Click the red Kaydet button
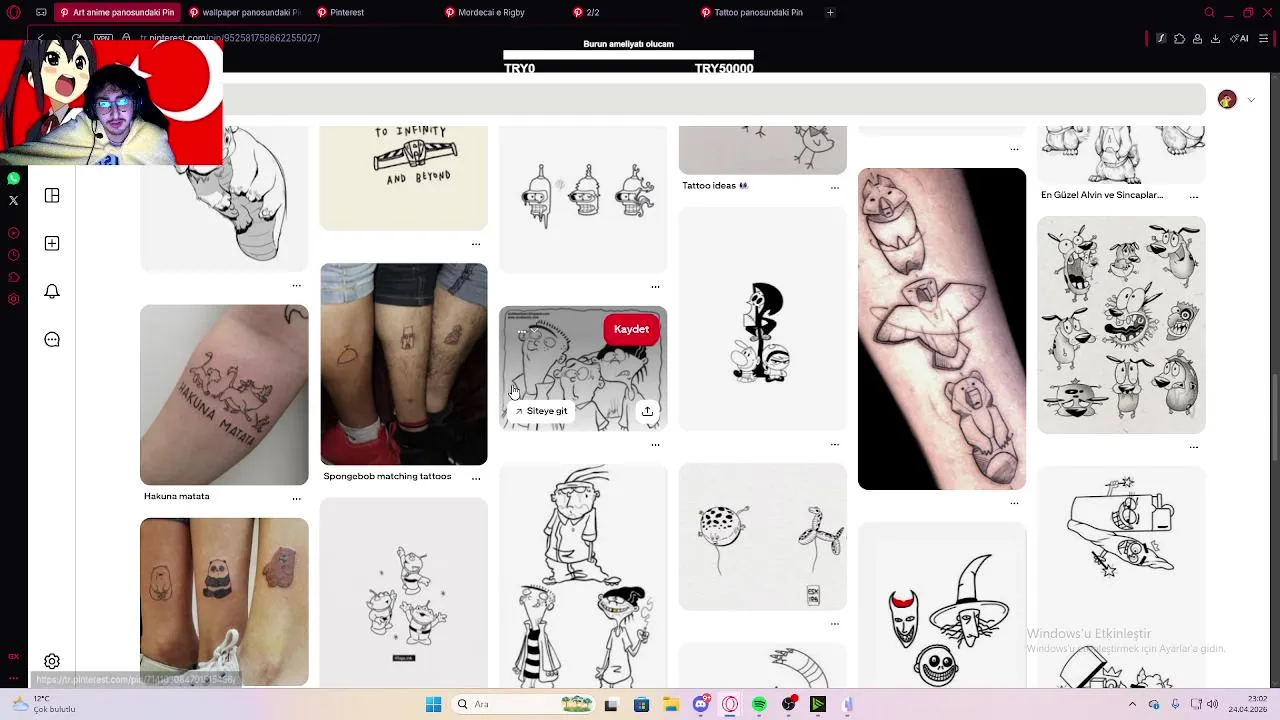Viewport: 1280px width, 720px height. [x=632, y=329]
